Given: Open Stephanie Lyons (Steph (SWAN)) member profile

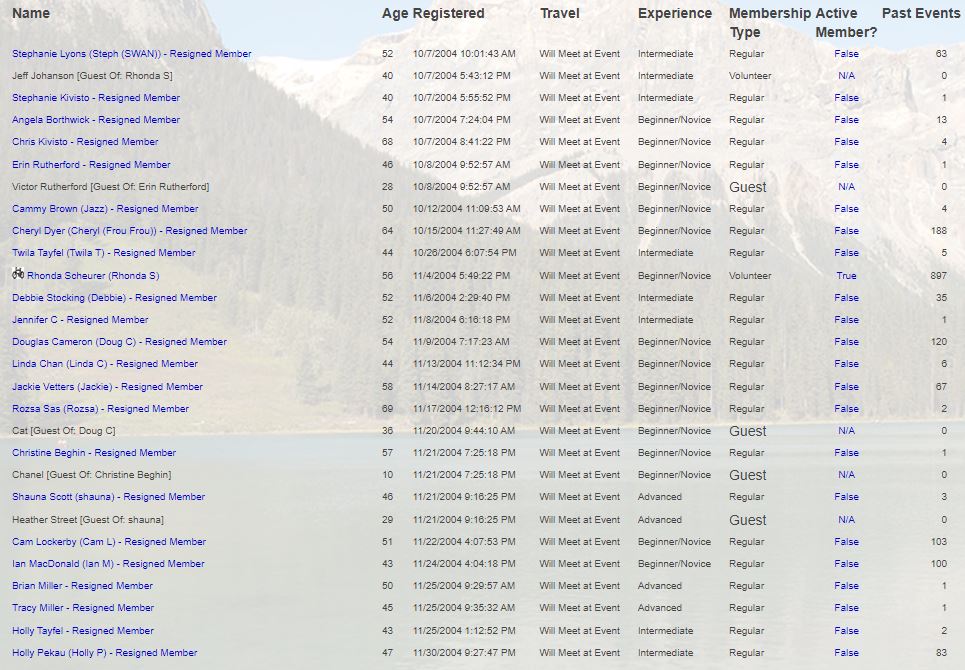Looking at the screenshot, I should [132, 54].
